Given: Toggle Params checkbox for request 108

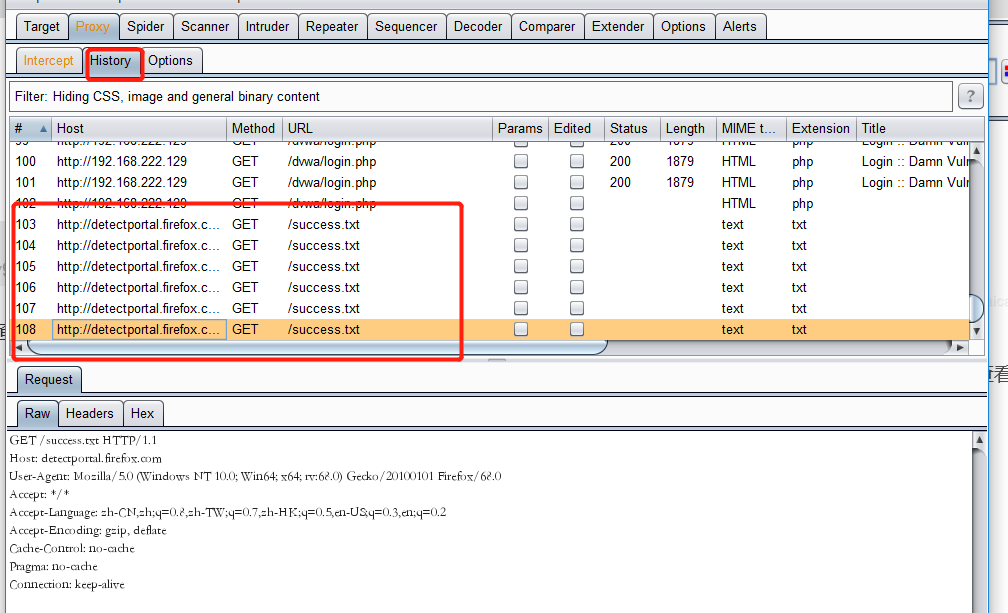Looking at the screenshot, I should coord(521,329).
